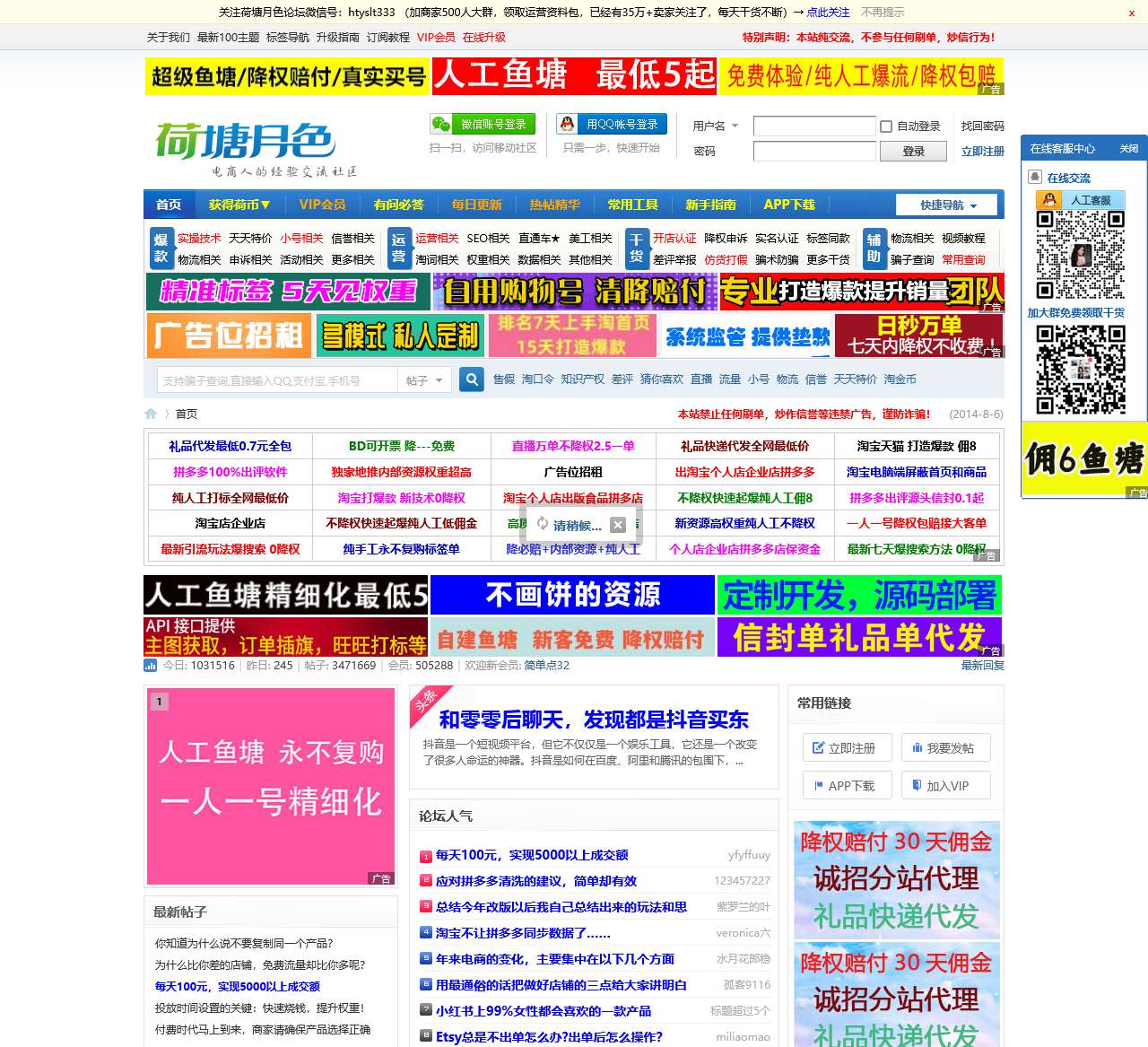Click the 在线交流 chat icon

[x=1035, y=177]
